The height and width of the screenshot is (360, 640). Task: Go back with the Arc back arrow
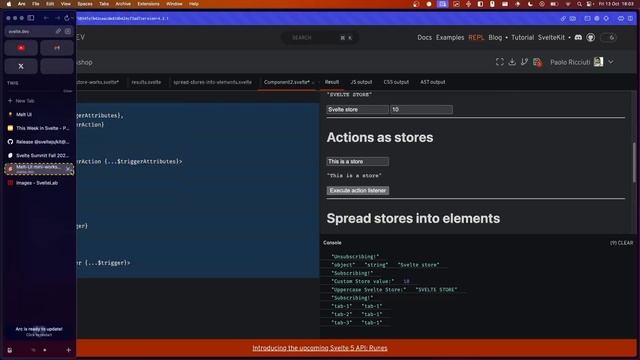(46, 18)
